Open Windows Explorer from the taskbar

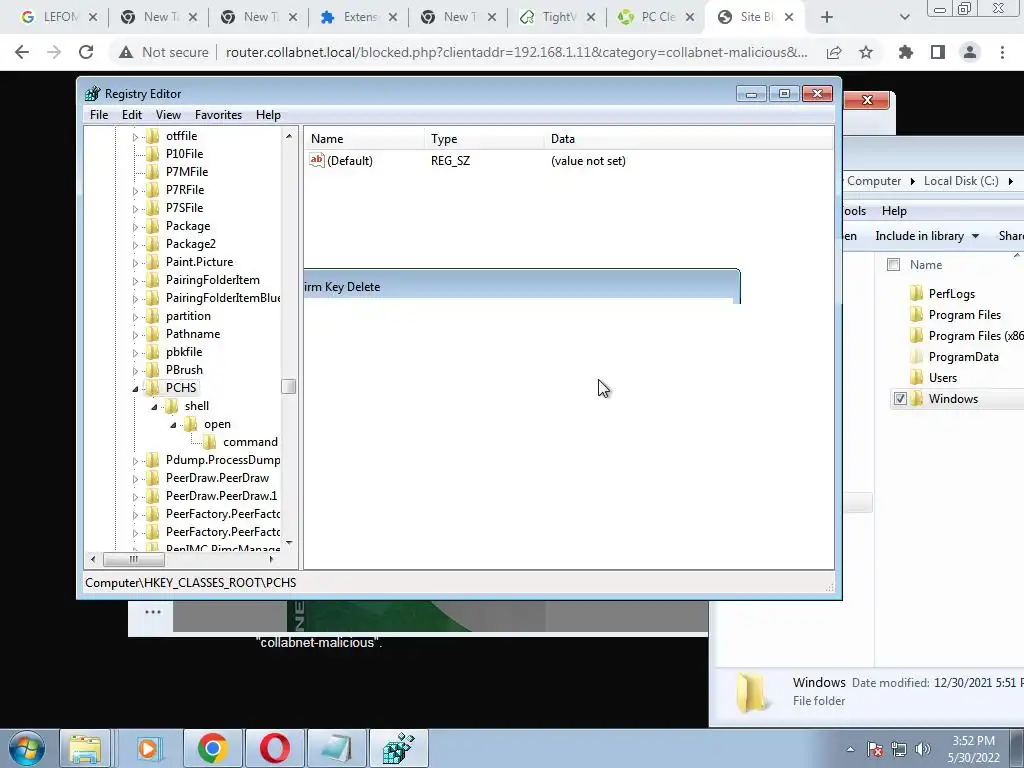pyautogui.click(x=85, y=748)
